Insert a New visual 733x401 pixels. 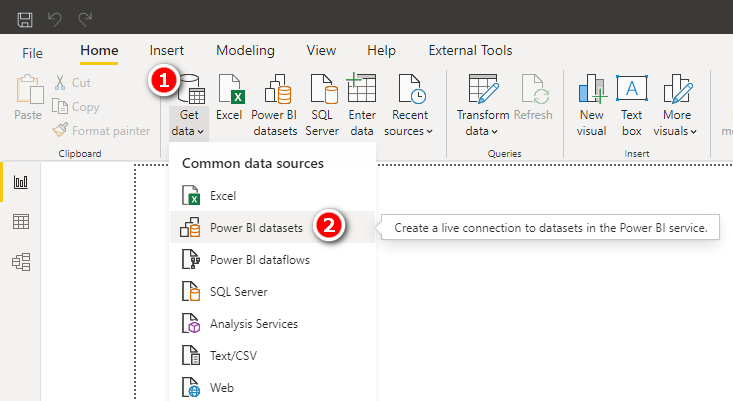591,106
